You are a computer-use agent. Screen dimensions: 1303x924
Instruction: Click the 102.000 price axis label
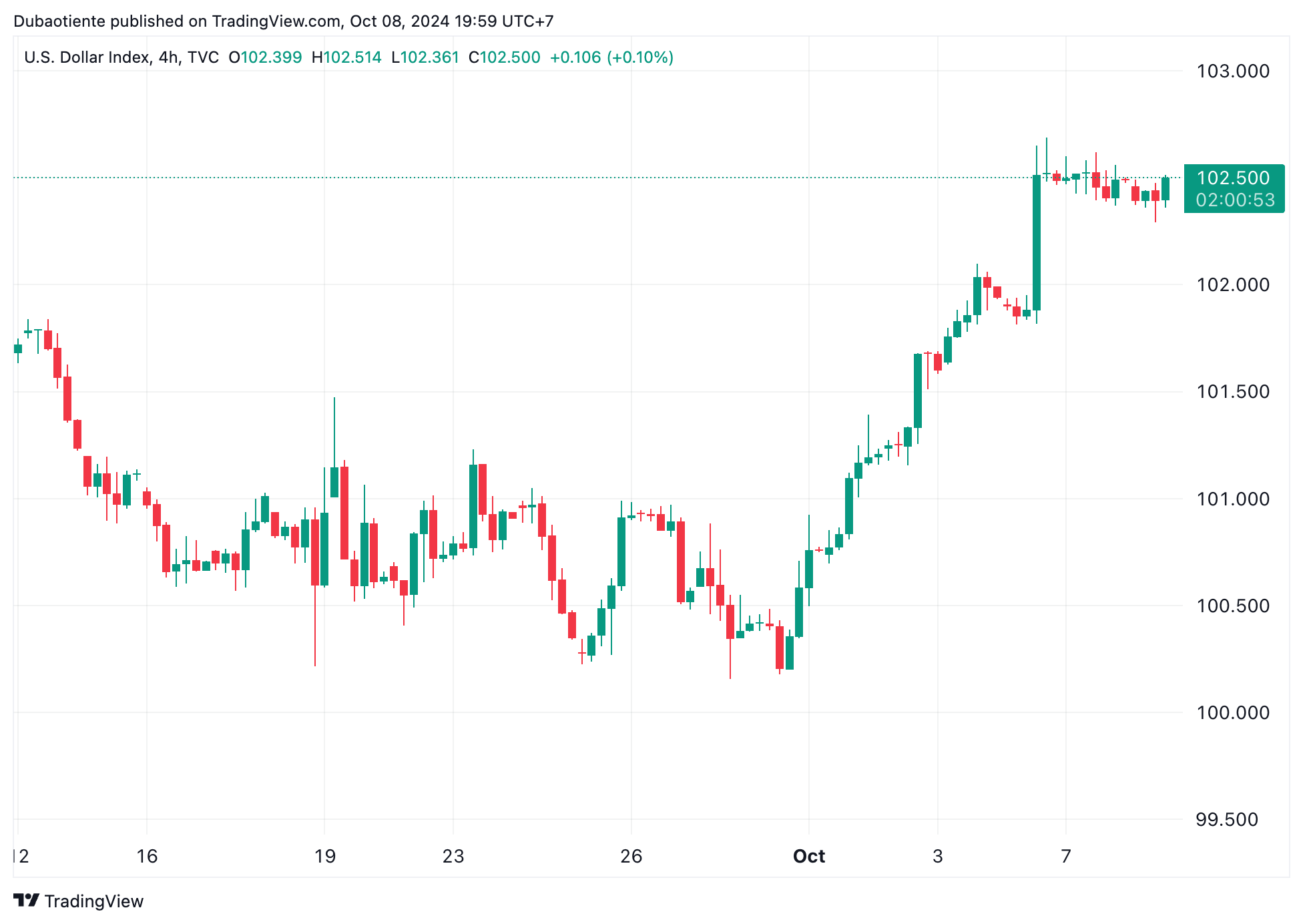(1233, 284)
